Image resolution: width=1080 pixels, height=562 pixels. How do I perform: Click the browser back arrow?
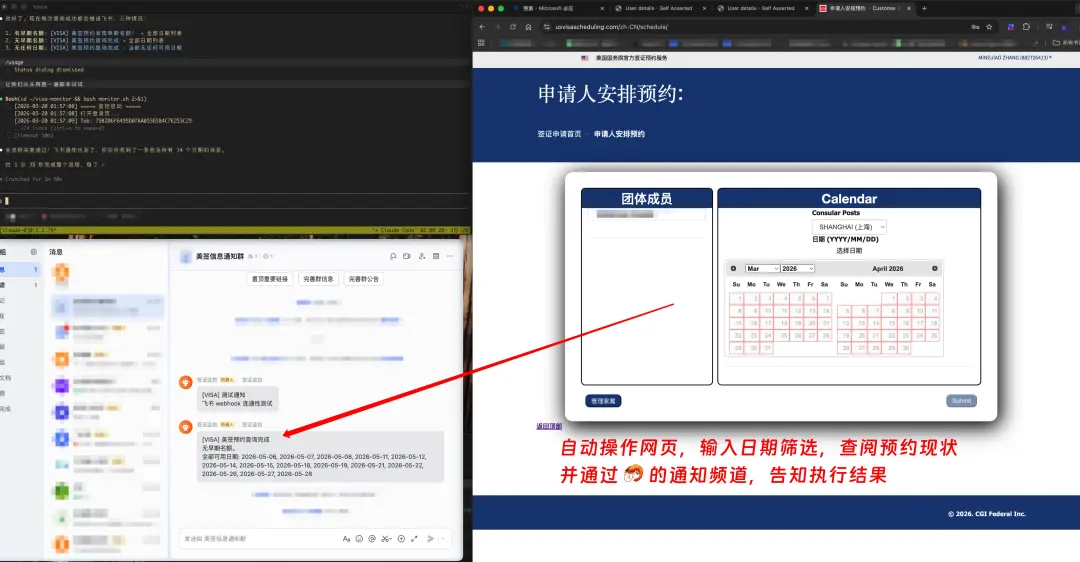[x=482, y=27]
